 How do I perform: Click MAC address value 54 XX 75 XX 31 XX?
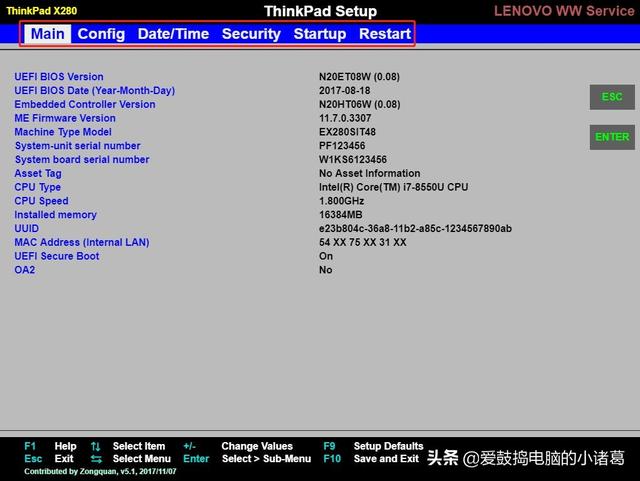362,243
